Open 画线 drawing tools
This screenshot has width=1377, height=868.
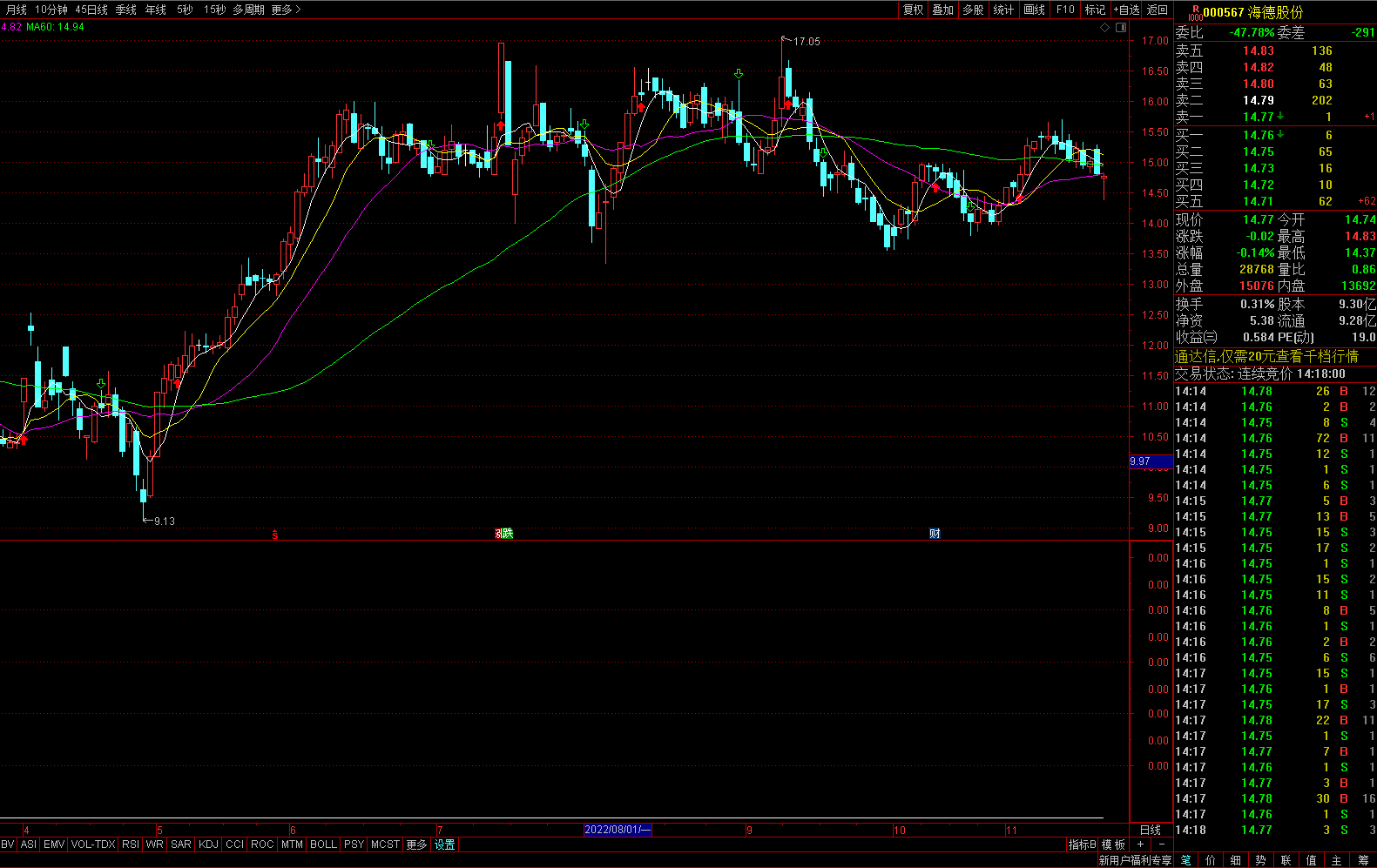(1035, 10)
